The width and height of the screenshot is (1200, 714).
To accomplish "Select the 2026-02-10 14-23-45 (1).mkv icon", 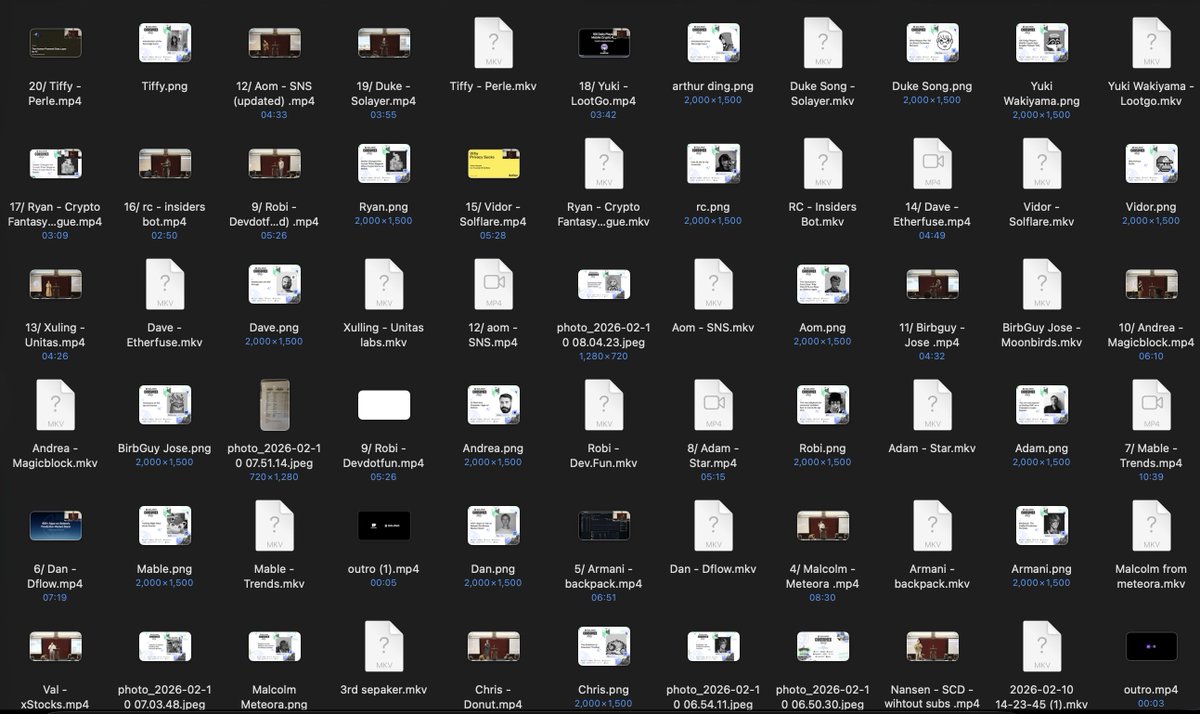I will [x=1042, y=647].
